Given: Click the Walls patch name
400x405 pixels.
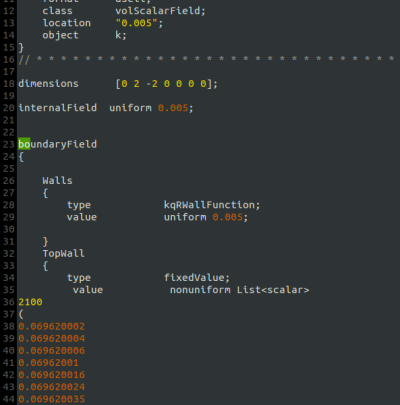Looking at the screenshot, I should point(57,181).
